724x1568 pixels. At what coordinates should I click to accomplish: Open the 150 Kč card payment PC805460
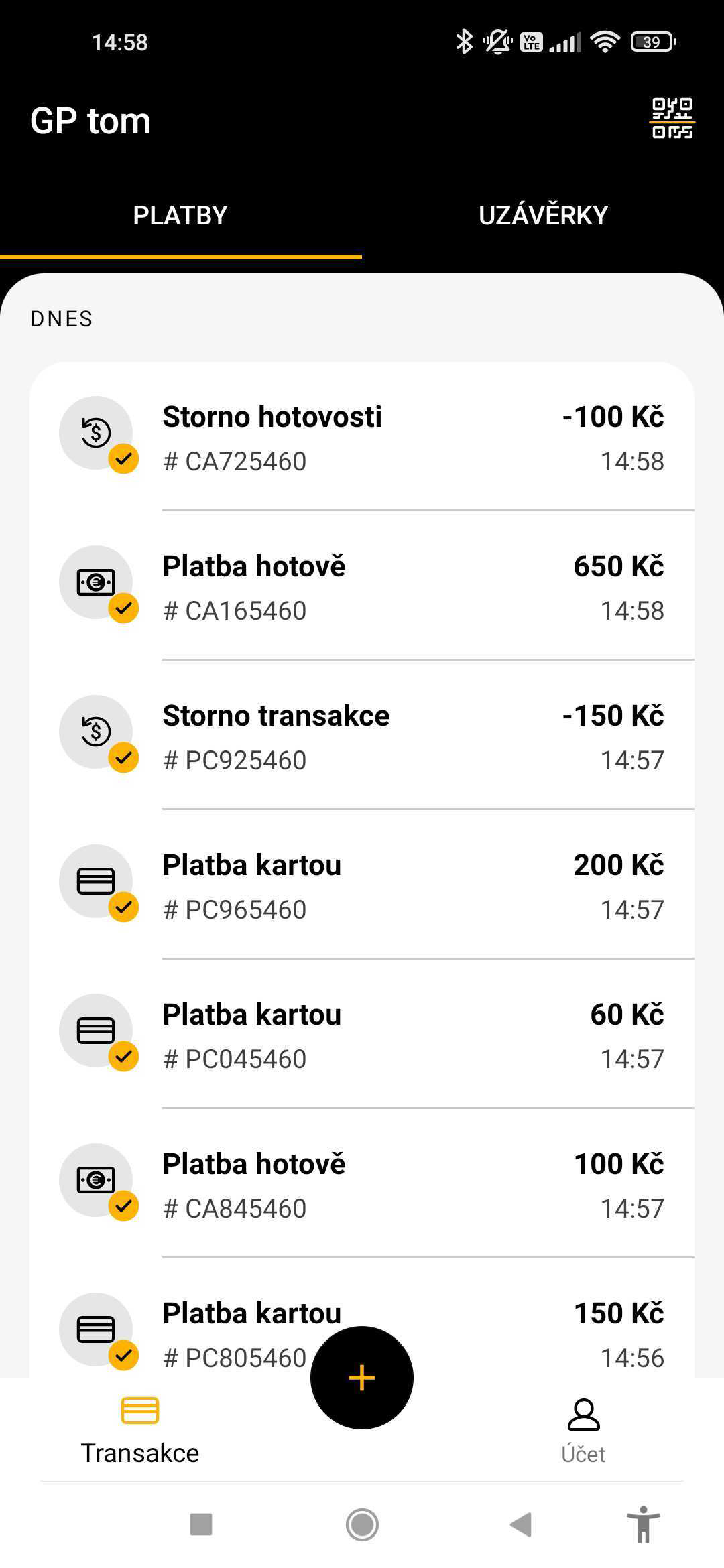pyautogui.click(x=252, y=1314)
